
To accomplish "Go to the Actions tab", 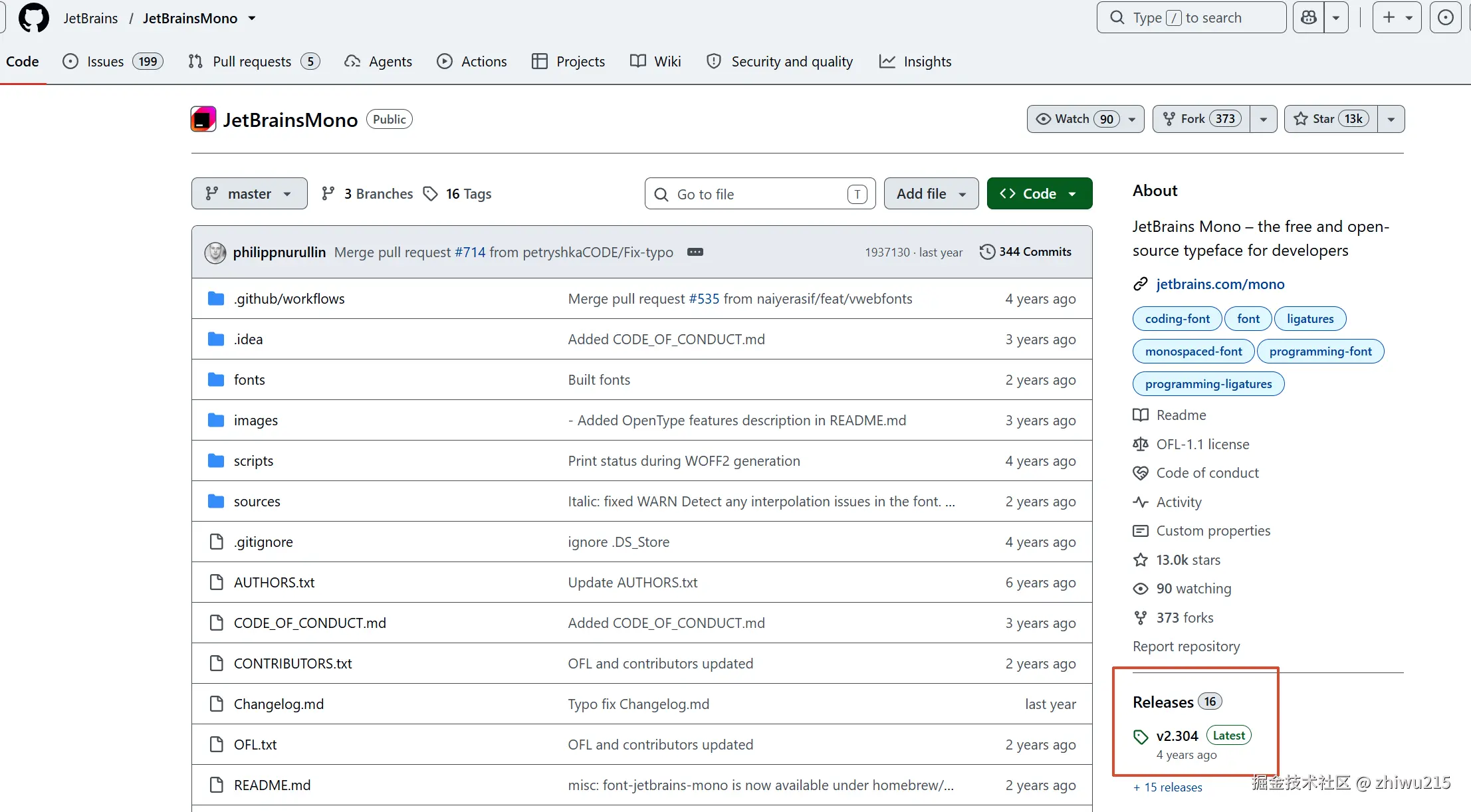I will [472, 61].
